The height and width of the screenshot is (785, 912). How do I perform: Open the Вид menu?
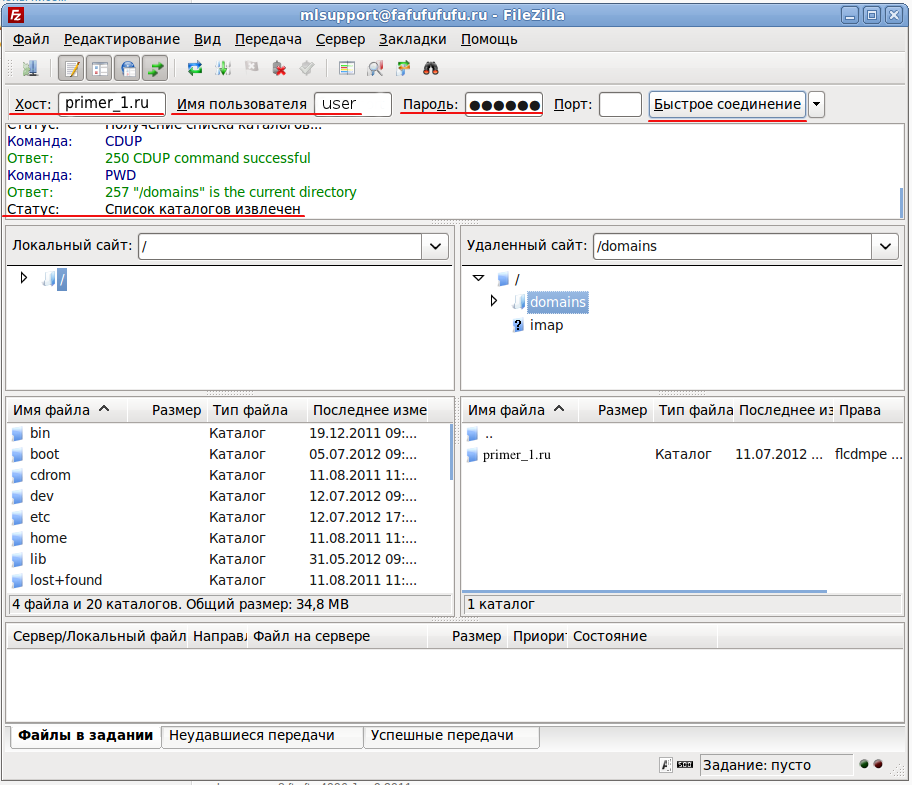tap(207, 39)
